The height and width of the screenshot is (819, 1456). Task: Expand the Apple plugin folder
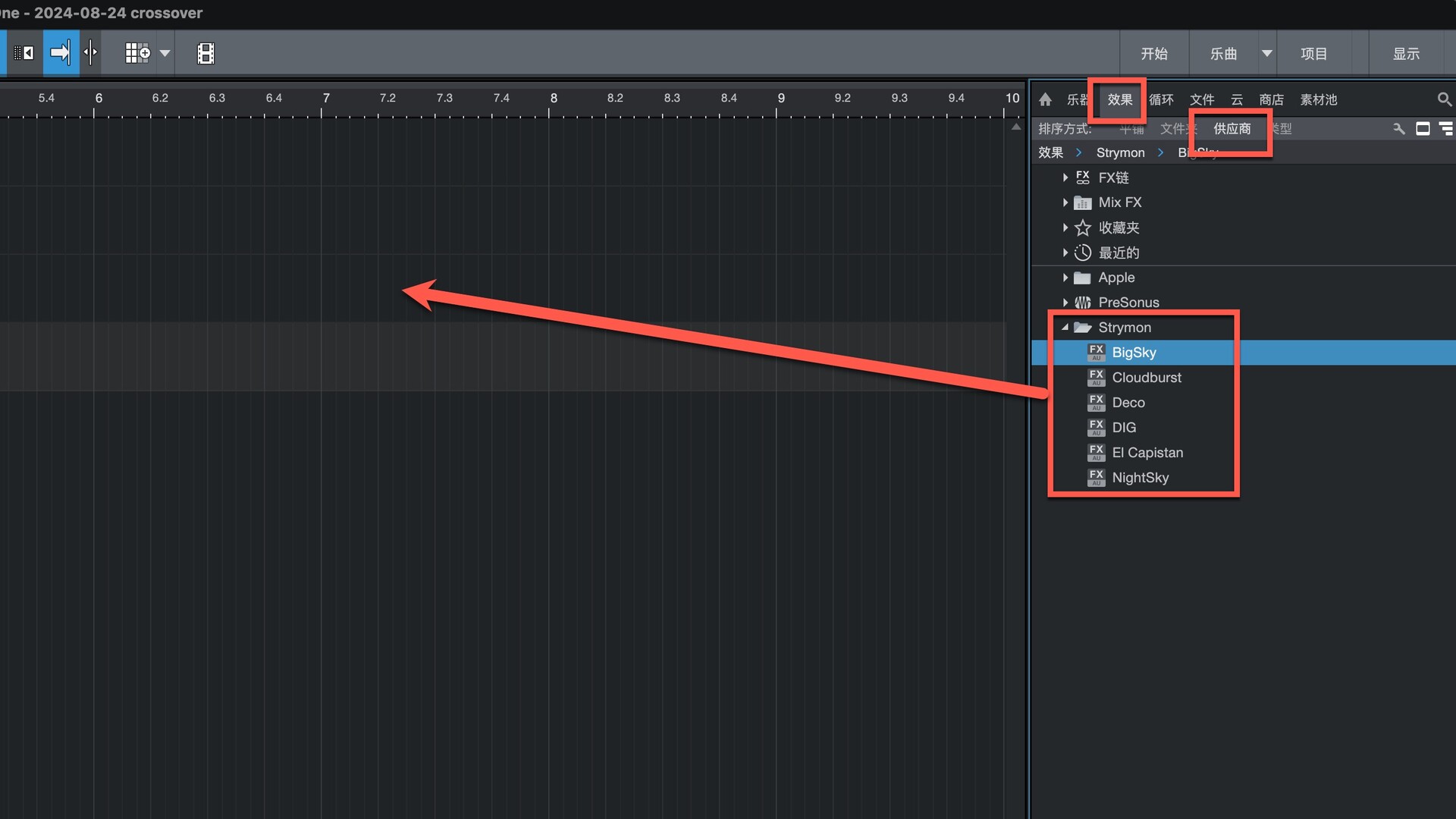(x=1065, y=278)
